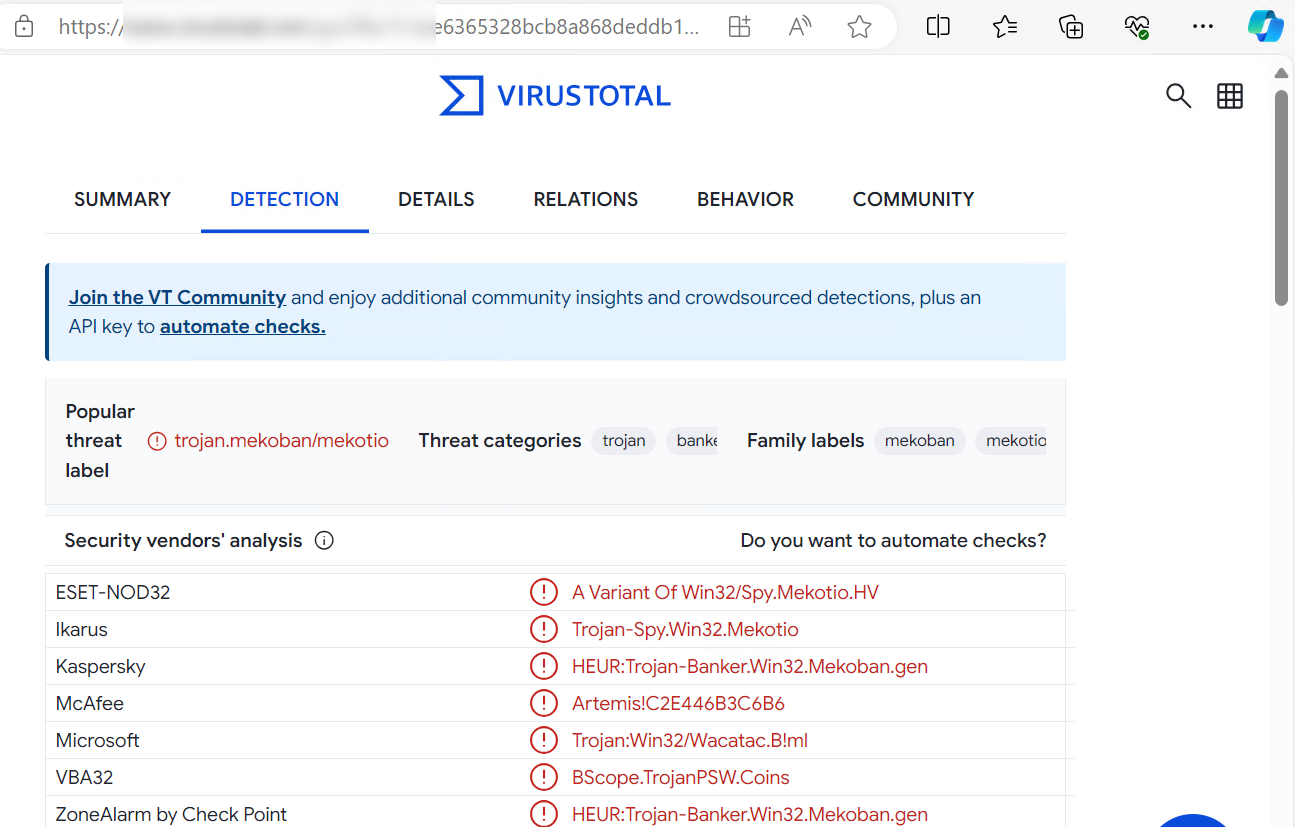The height and width of the screenshot is (827, 1295).
Task: Open browser Settings and more menu
Action: point(1203,27)
